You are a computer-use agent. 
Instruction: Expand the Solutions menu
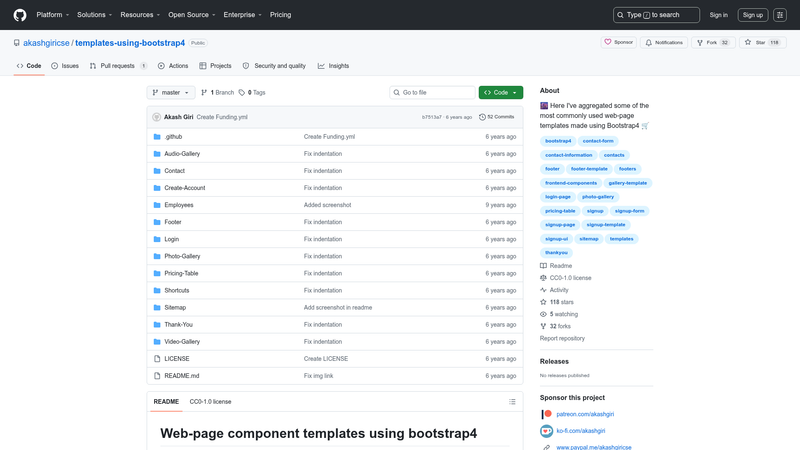(x=94, y=15)
